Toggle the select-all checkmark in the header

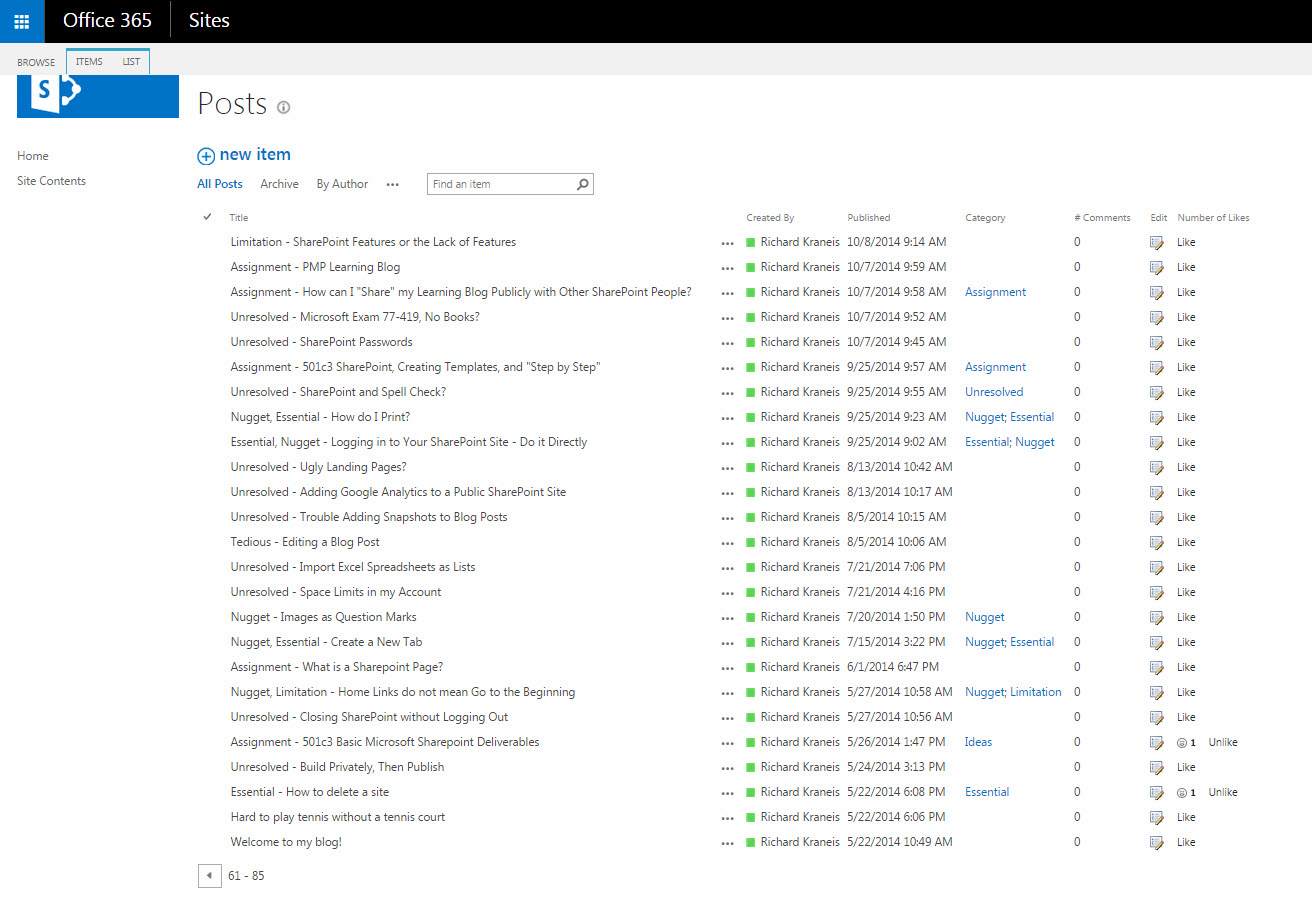(x=207, y=217)
